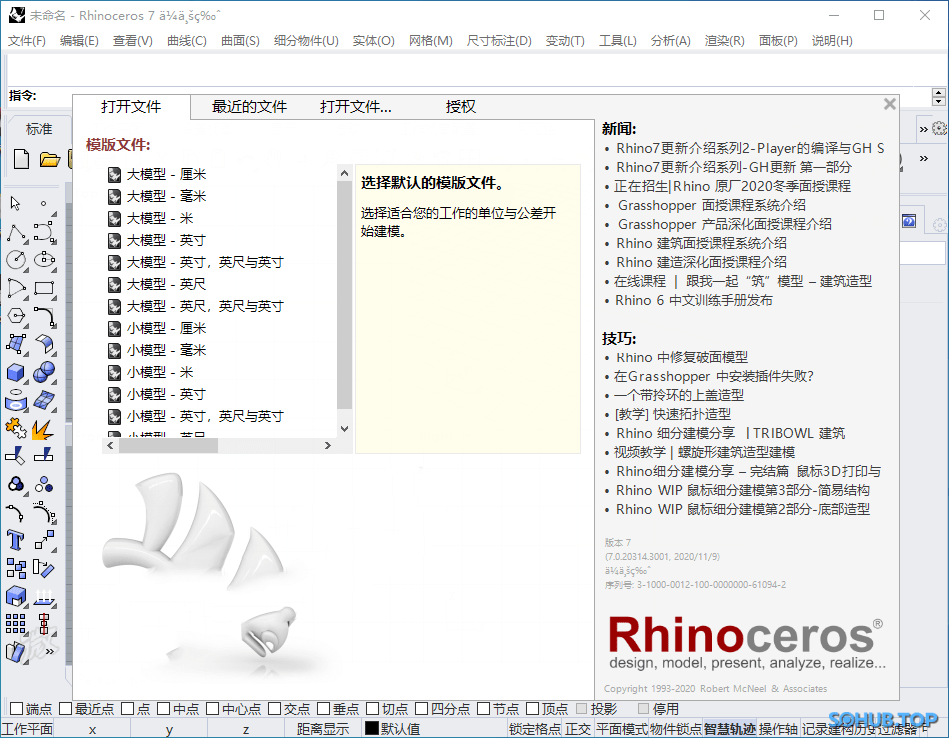Open tip link Rhino 中修复破面模型
949x738 pixels.
click(682, 357)
